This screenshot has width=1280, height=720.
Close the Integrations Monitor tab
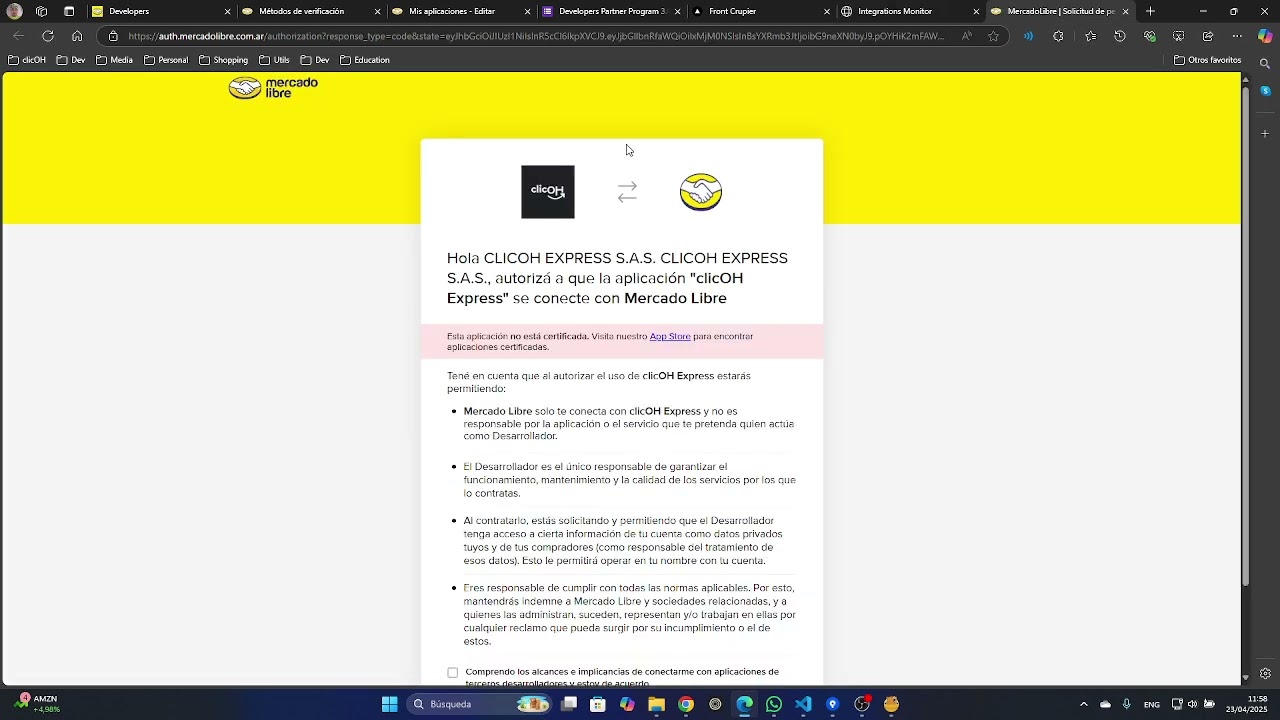977,12
